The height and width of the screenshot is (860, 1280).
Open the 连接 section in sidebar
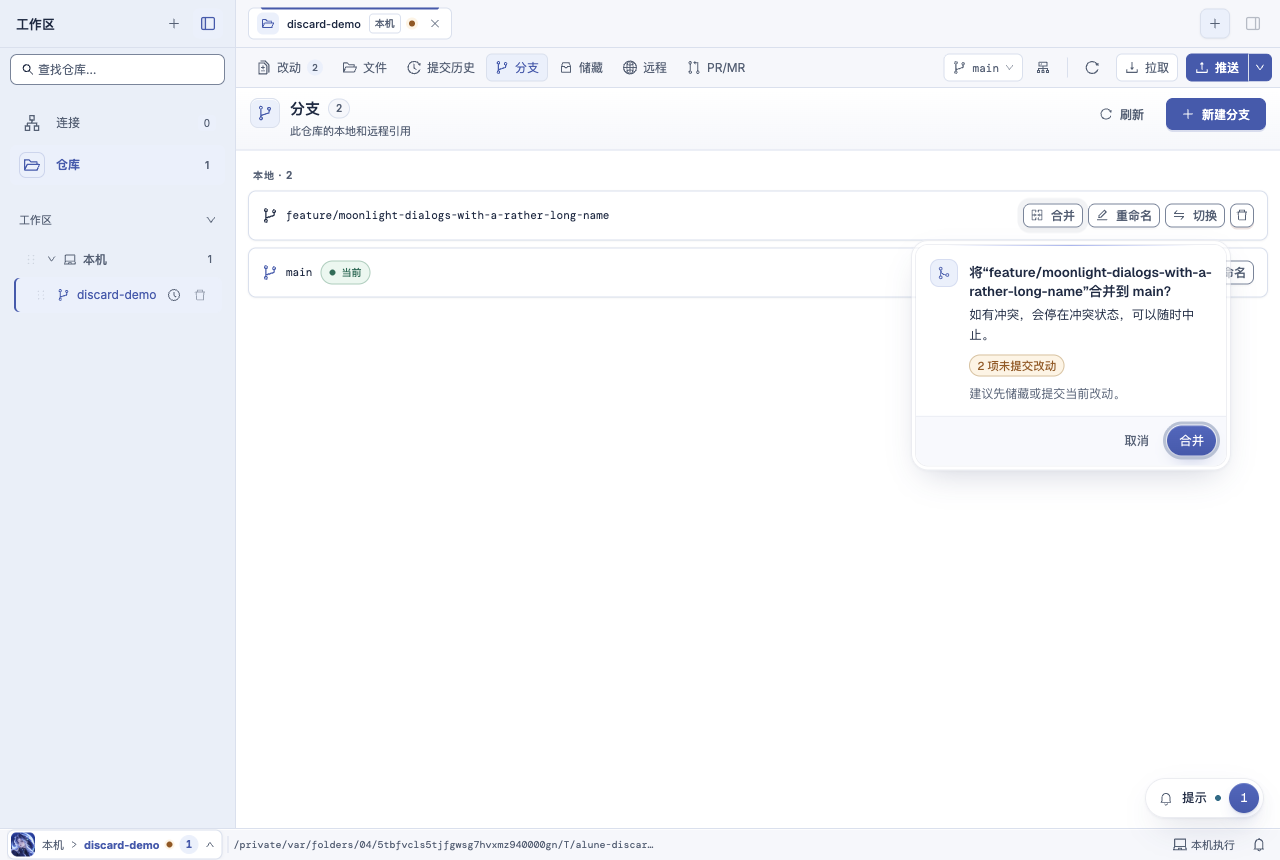point(118,123)
